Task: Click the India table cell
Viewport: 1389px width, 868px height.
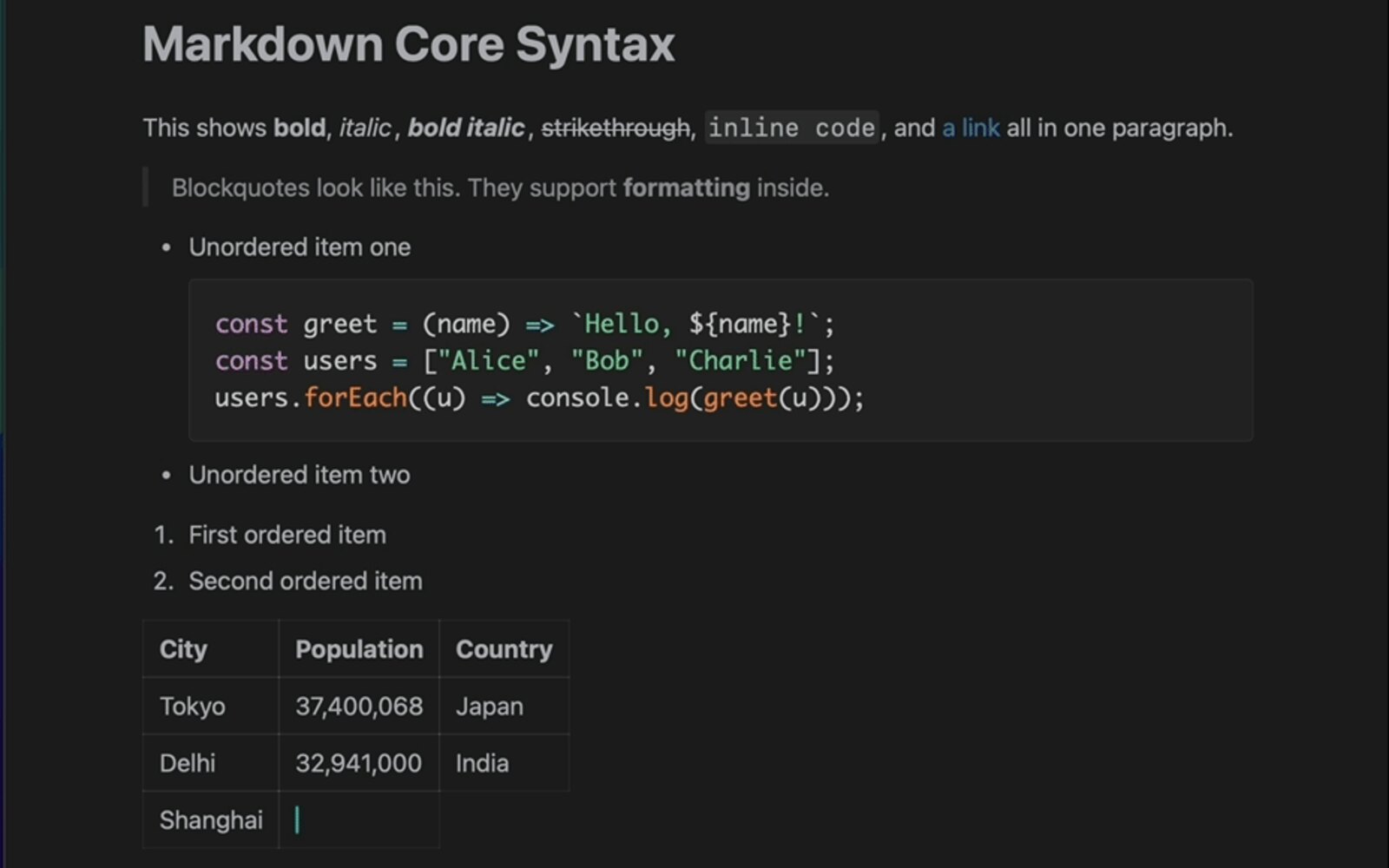Action: [504, 763]
